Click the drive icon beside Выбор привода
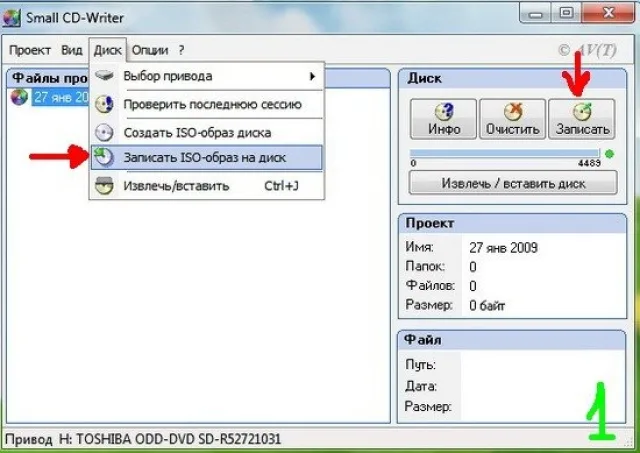The image size is (640, 453). pos(104,76)
